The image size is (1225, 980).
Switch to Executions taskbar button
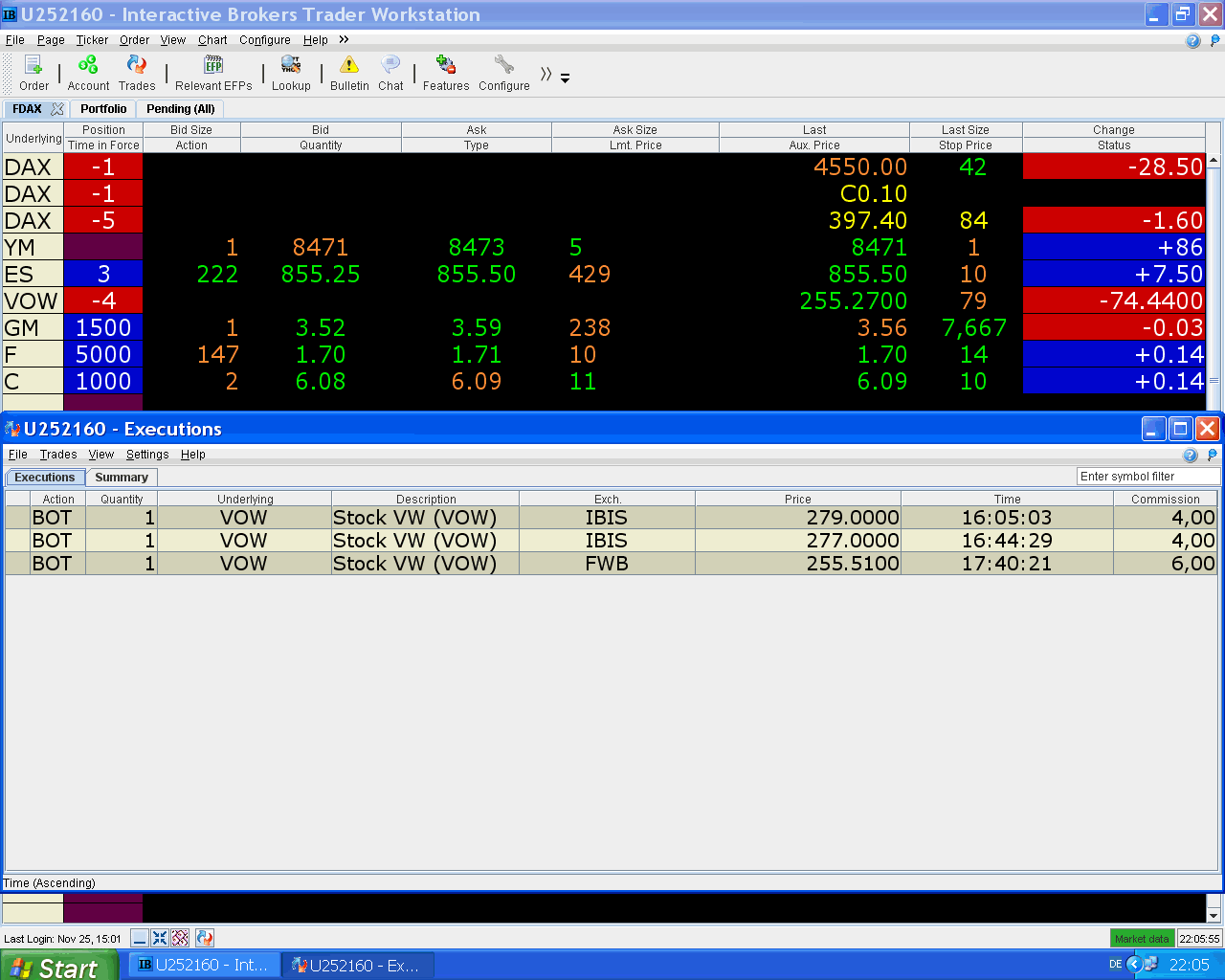pyautogui.click(x=358, y=965)
